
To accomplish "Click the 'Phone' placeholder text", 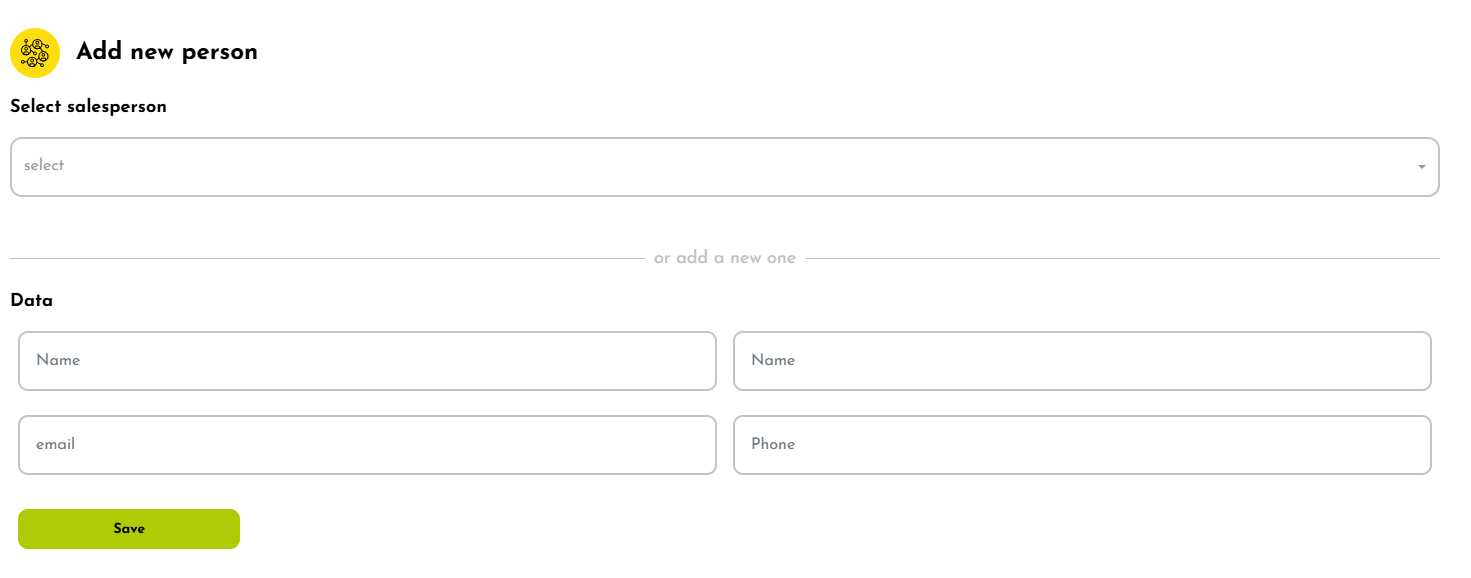I will 773,444.
